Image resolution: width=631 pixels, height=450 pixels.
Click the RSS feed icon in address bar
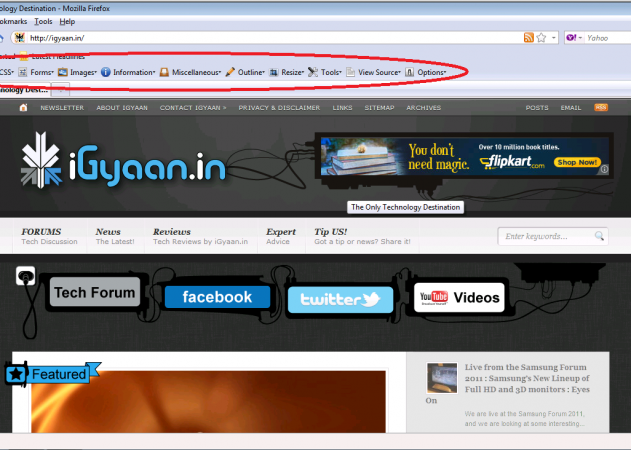pyautogui.click(x=529, y=38)
